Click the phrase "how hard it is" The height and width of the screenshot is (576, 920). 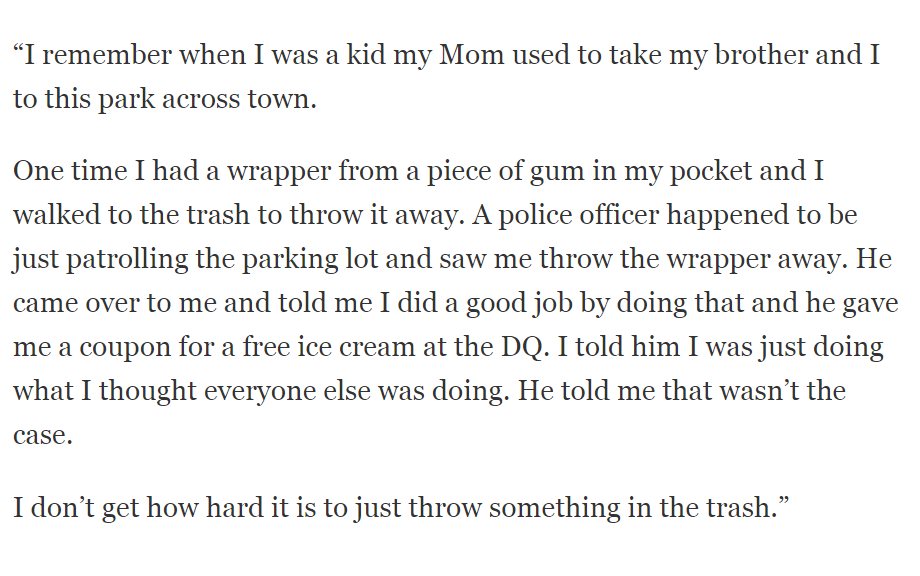point(231,508)
